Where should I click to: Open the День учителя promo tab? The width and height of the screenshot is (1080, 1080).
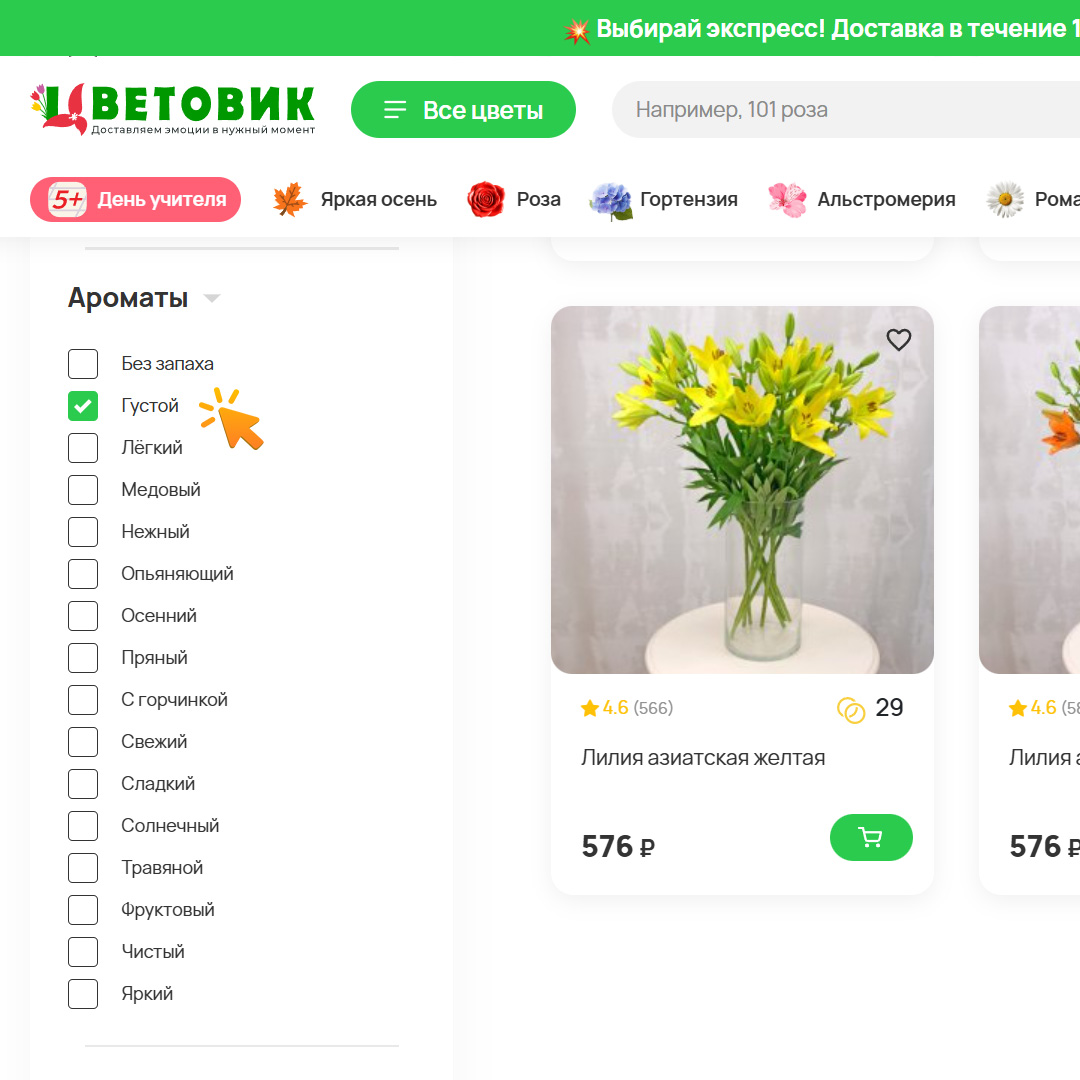point(135,200)
